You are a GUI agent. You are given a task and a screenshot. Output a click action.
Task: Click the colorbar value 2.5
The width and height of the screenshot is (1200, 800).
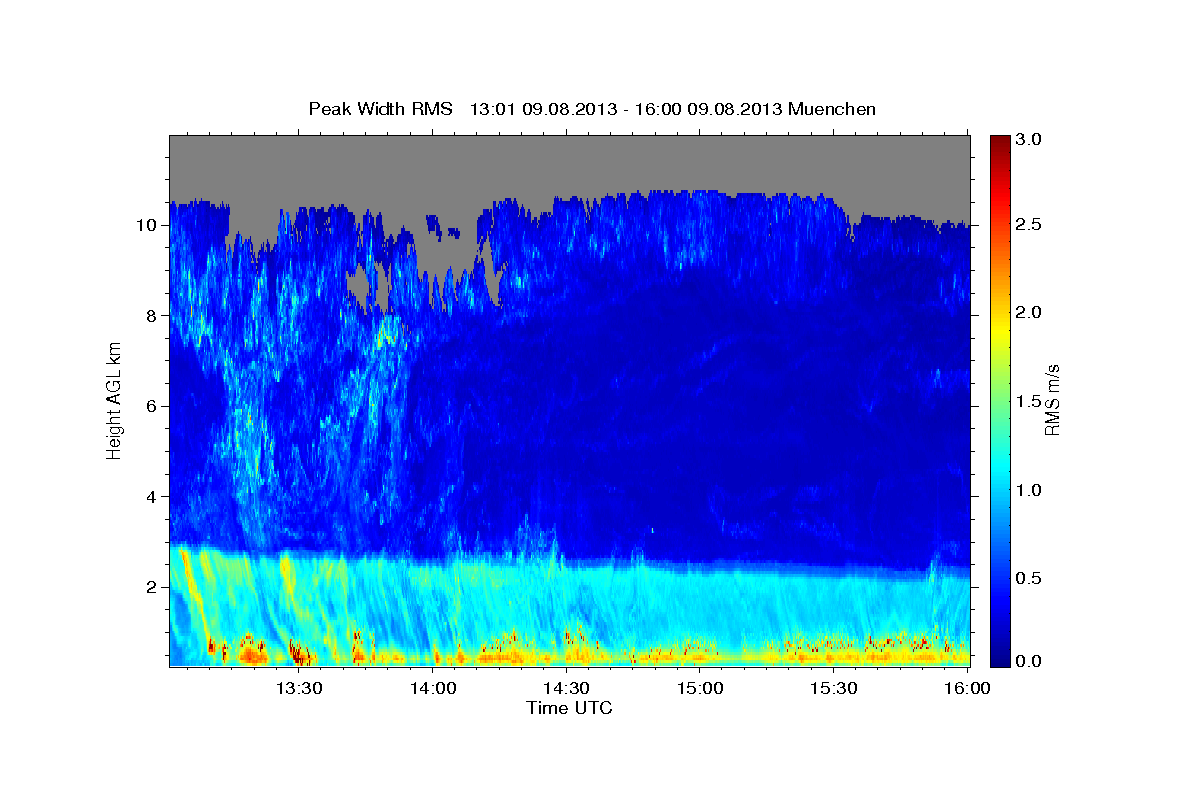pos(1030,225)
